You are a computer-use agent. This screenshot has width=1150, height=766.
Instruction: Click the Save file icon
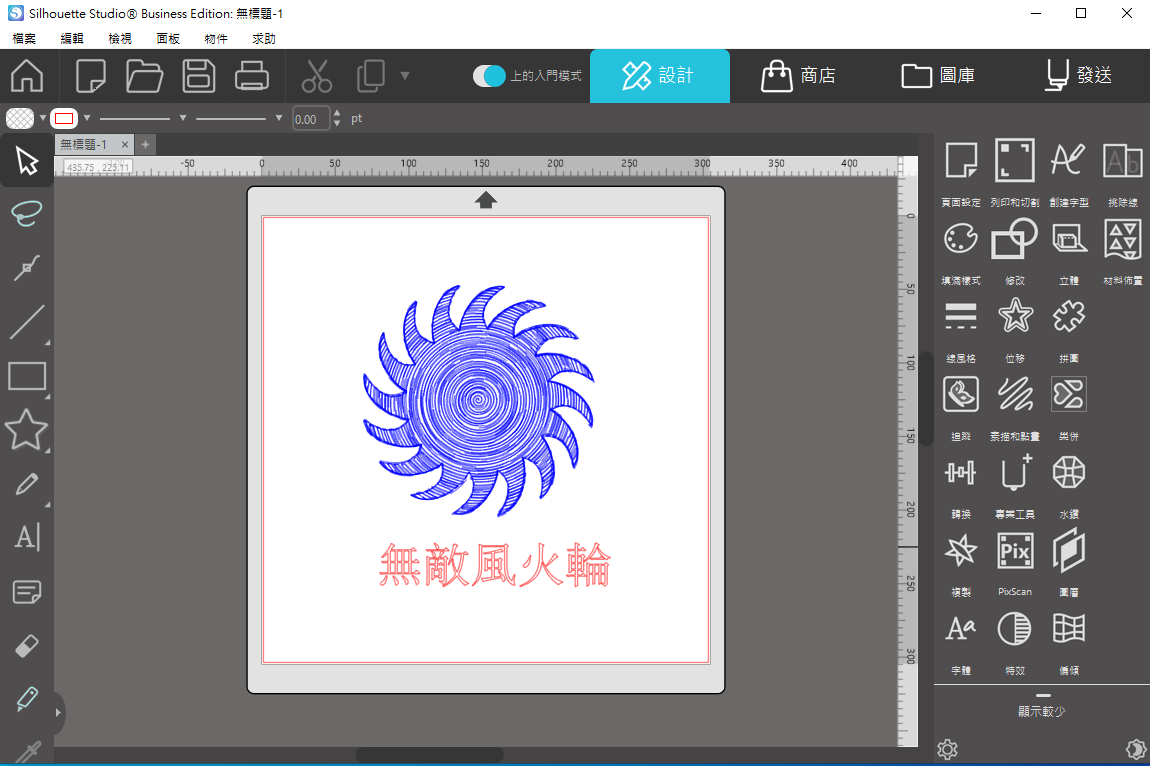coord(198,76)
